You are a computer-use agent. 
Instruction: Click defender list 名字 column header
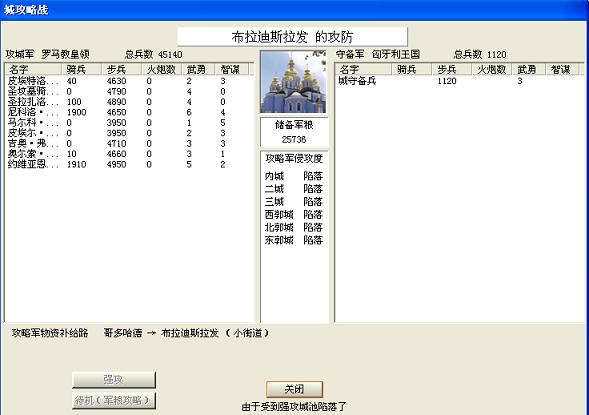click(363, 69)
